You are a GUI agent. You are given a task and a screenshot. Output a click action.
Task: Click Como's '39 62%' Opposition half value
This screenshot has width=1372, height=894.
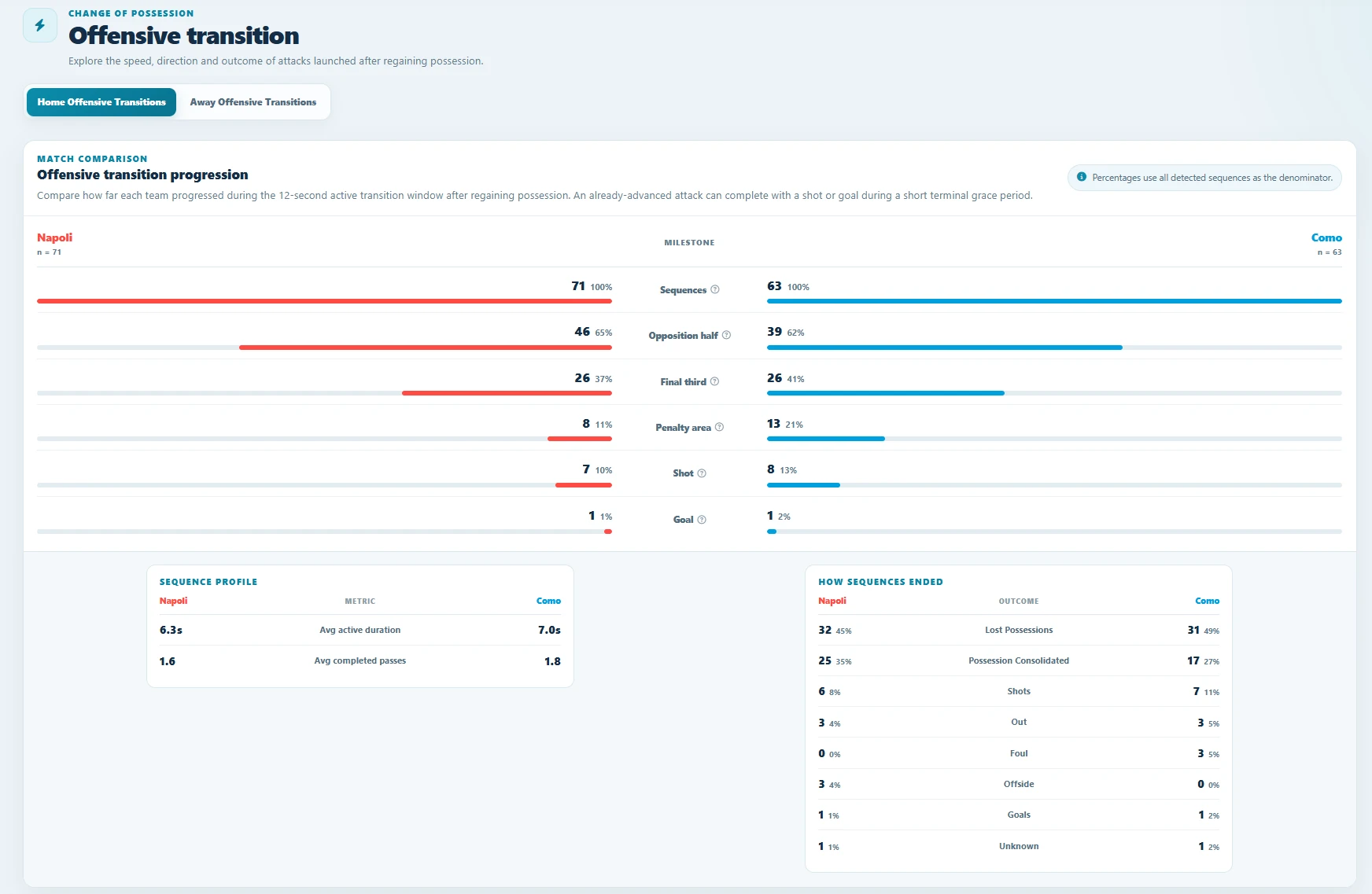pos(786,332)
